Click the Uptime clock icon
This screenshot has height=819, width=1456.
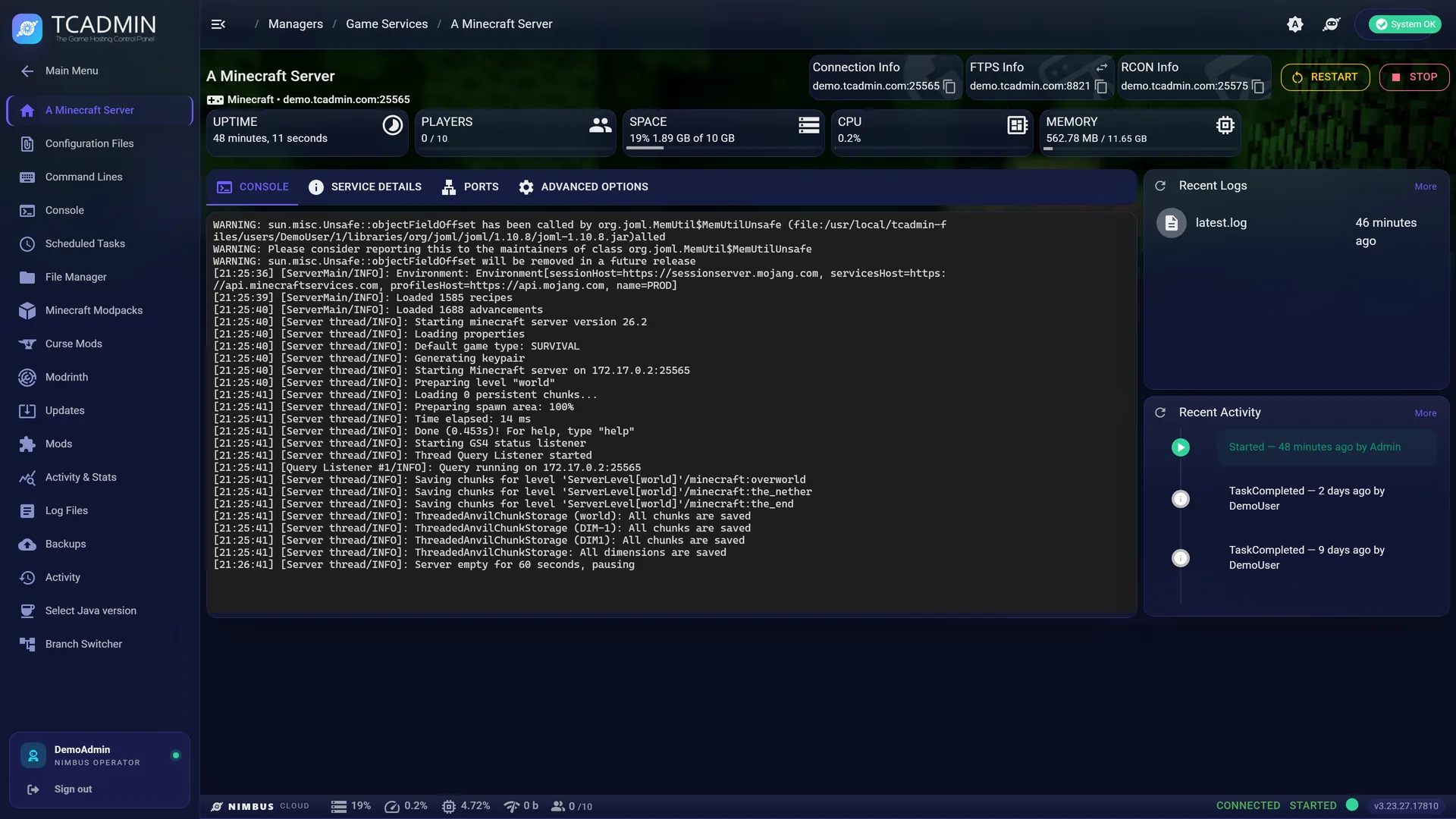click(392, 125)
